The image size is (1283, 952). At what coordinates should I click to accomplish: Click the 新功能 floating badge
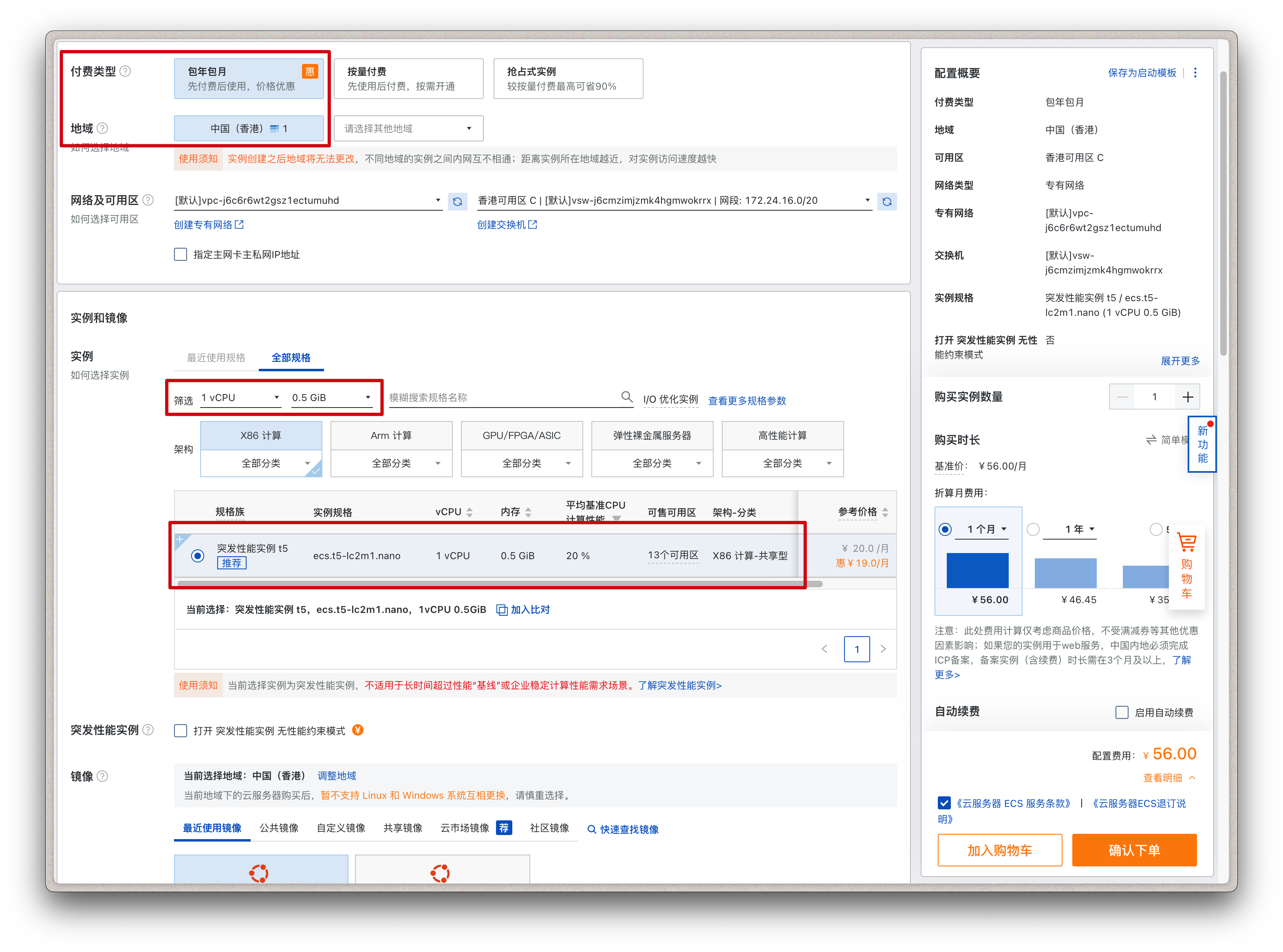(x=1202, y=444)
